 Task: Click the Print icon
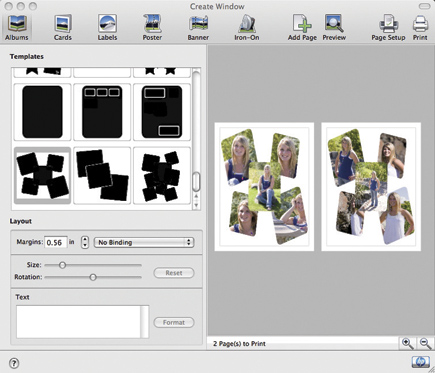pyautogui.click(x=420, y=27)
